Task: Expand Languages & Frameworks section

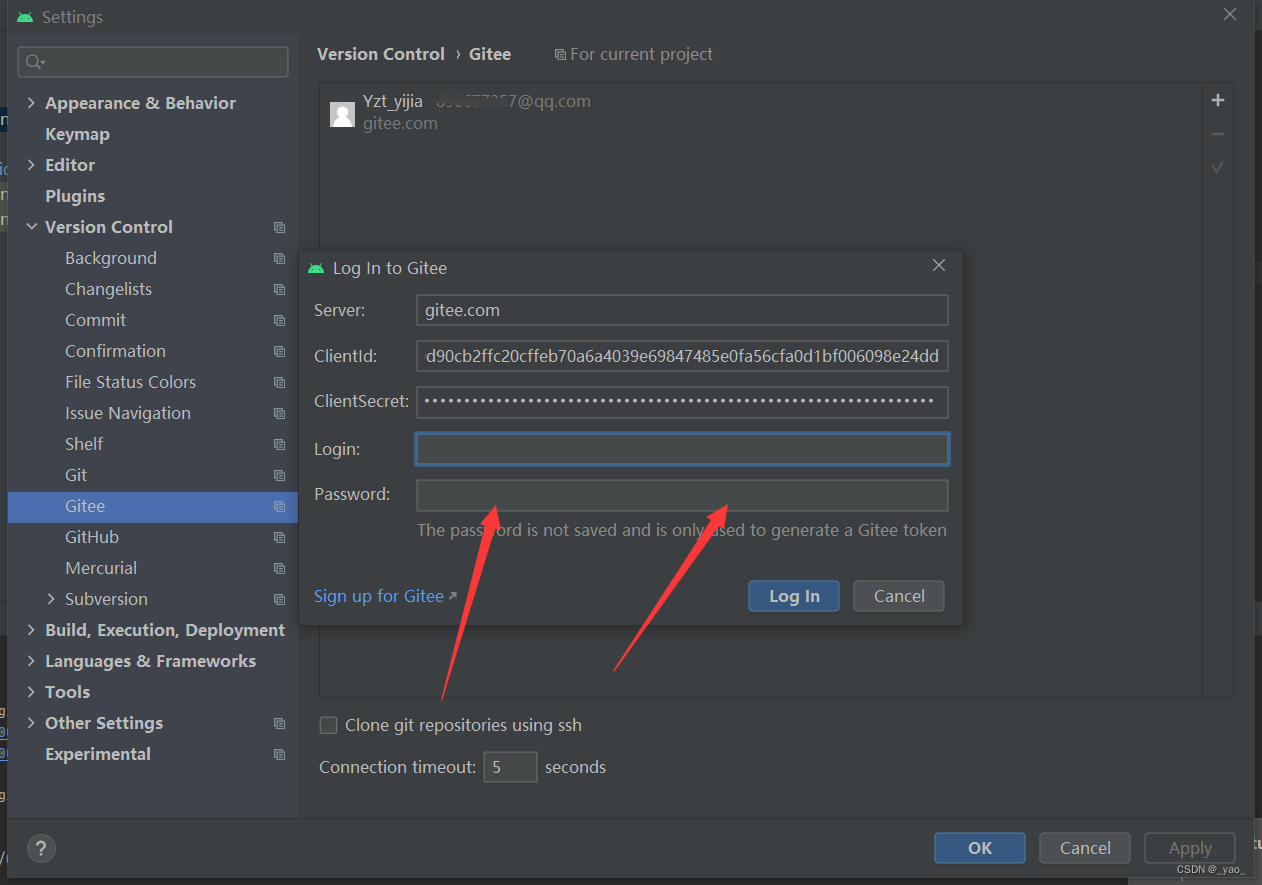Action: (31, 661)
